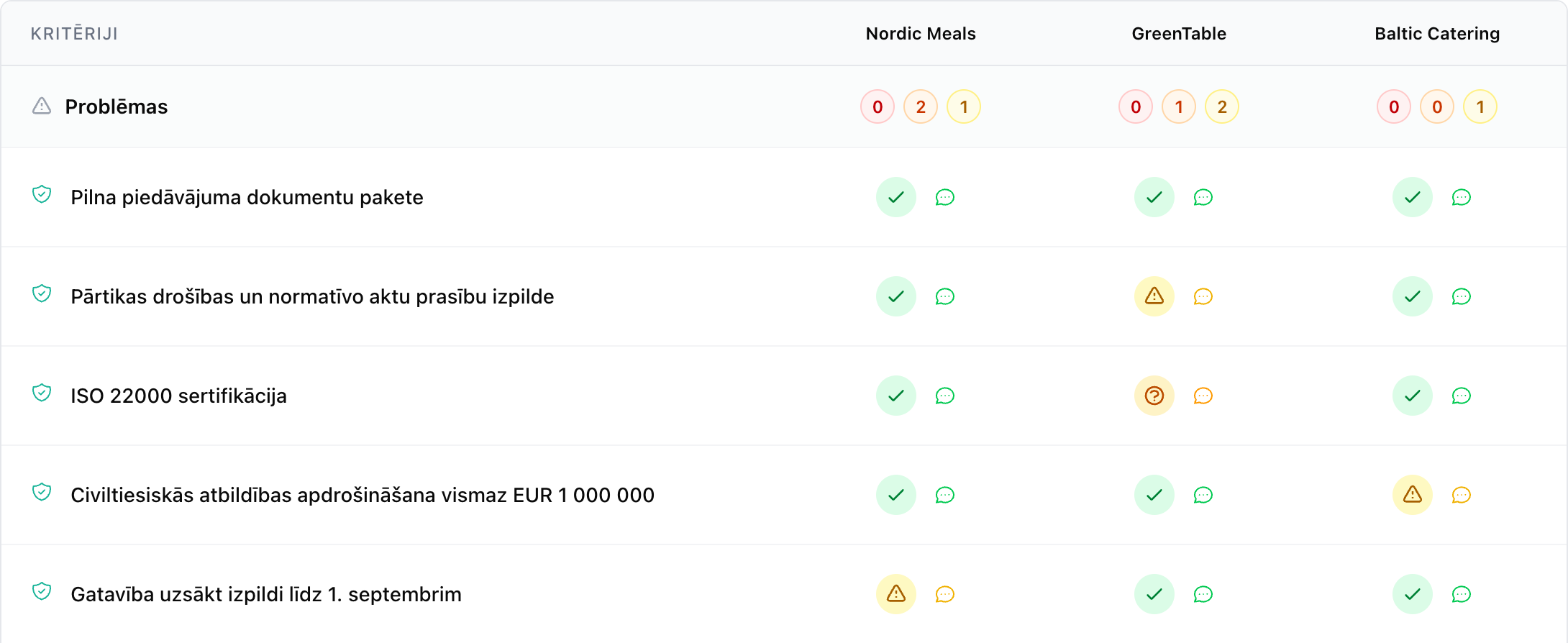The width and height of the screenshot is (1568, 643).
Task: Click Baltic Catering red badge showing 0
Action: [1393, 106]
